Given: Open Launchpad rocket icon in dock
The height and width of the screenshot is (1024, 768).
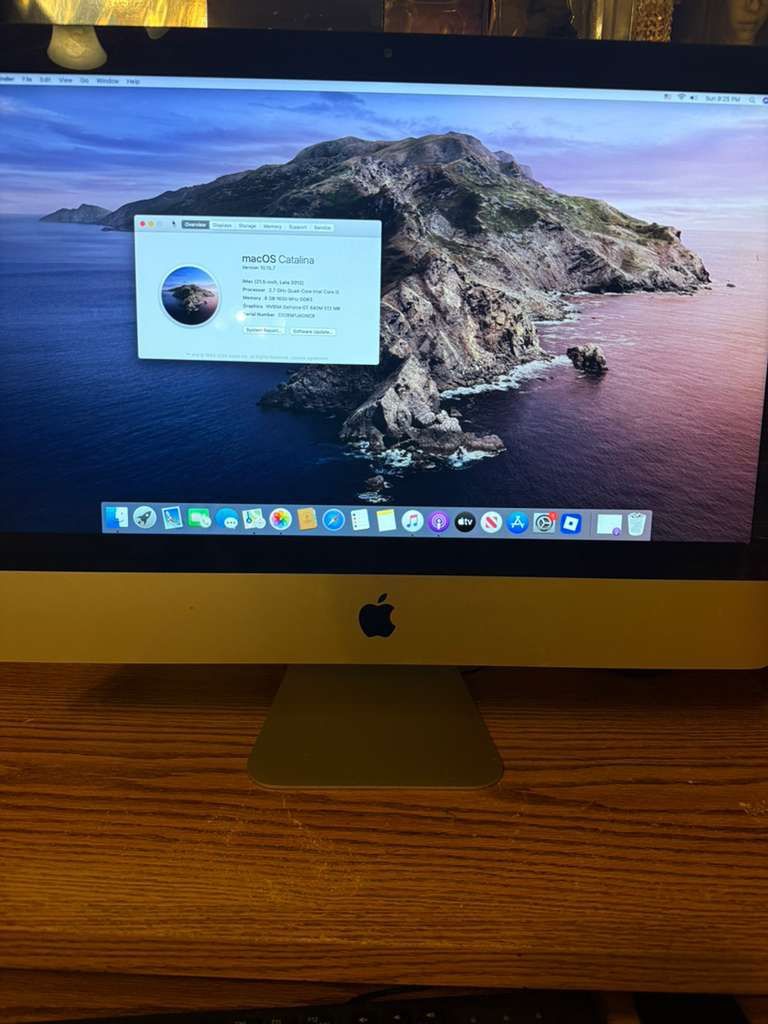Looking at the screenshot, I should click(144, 518).
